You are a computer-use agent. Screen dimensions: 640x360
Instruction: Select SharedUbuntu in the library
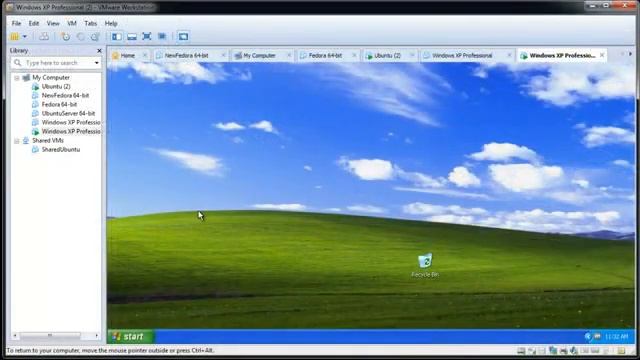(61, 149)
